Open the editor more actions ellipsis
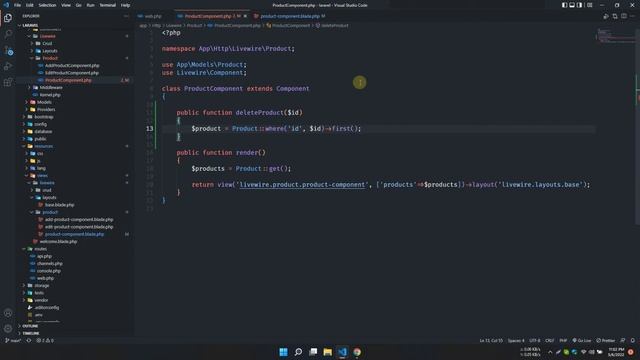 point(632,16)
